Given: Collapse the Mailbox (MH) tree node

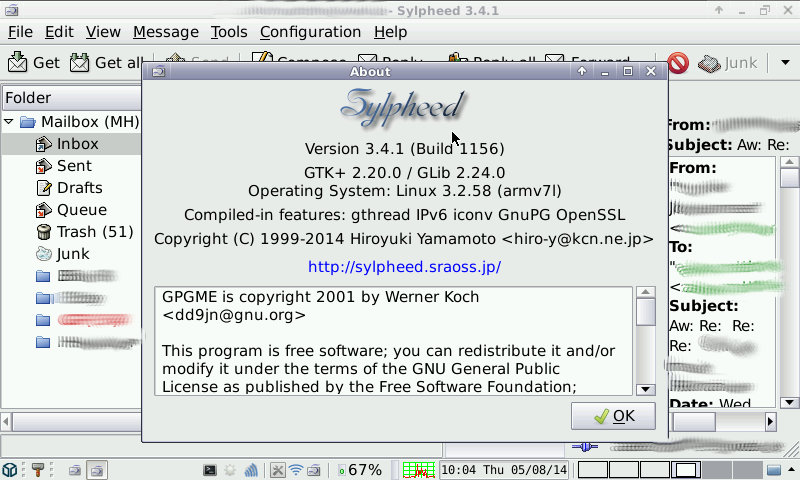Looking at the screenshot, I should pos(9,121).
